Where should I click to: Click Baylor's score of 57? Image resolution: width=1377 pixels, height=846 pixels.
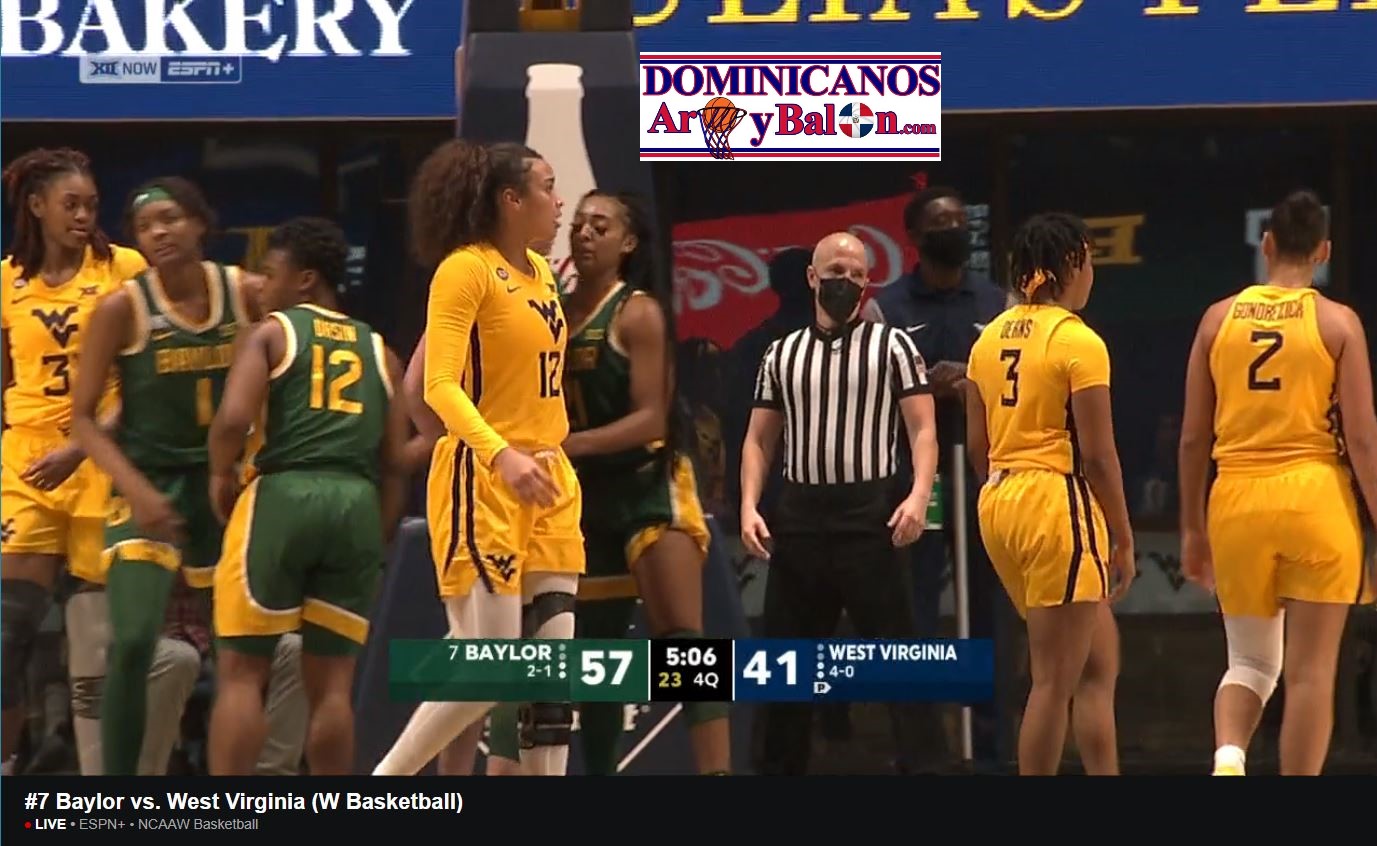[x=606, y=669]
